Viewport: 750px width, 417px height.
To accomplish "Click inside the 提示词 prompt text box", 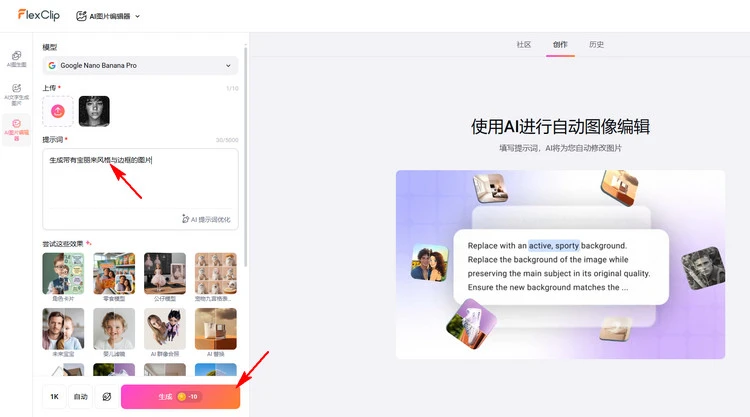I will point(140,180).
